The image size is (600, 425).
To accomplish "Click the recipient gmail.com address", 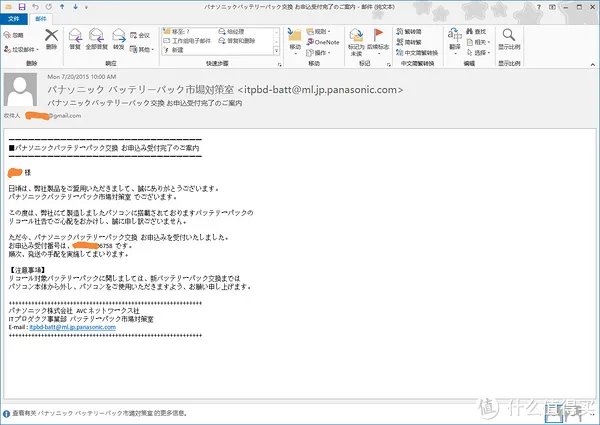I will click(53, 116).
